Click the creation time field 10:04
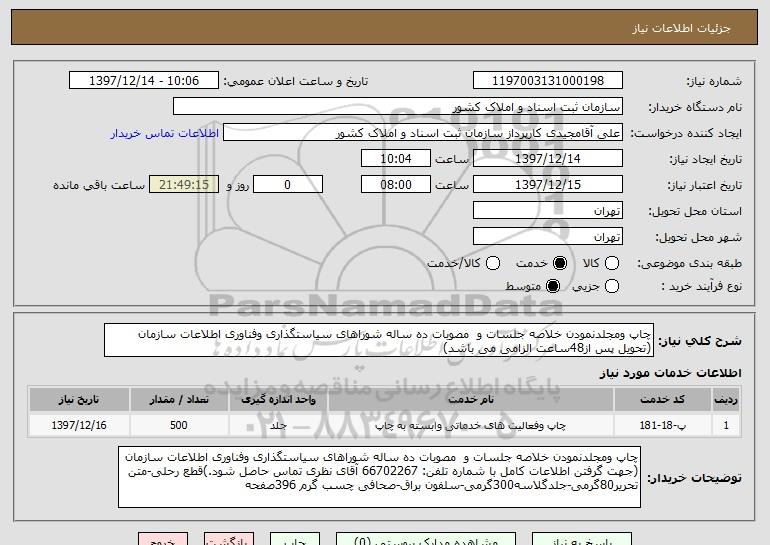 [396, 159]
